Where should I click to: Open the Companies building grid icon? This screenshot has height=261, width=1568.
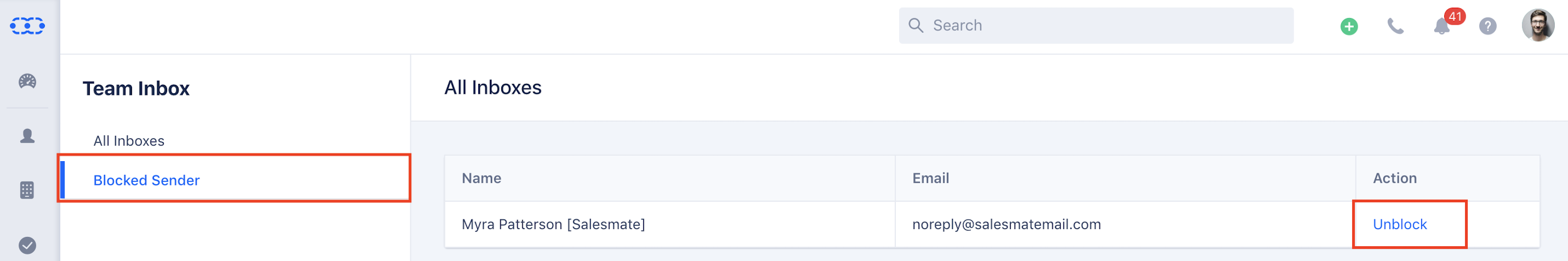coord(27,190)
